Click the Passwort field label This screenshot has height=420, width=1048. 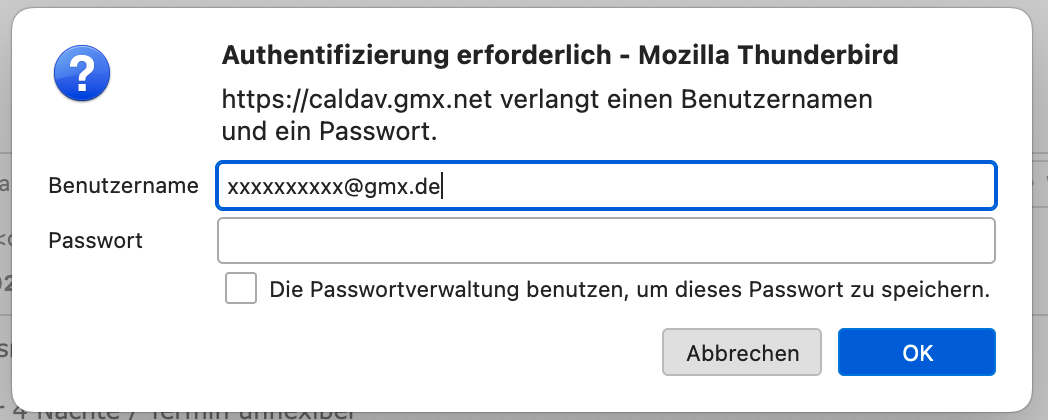95,240
